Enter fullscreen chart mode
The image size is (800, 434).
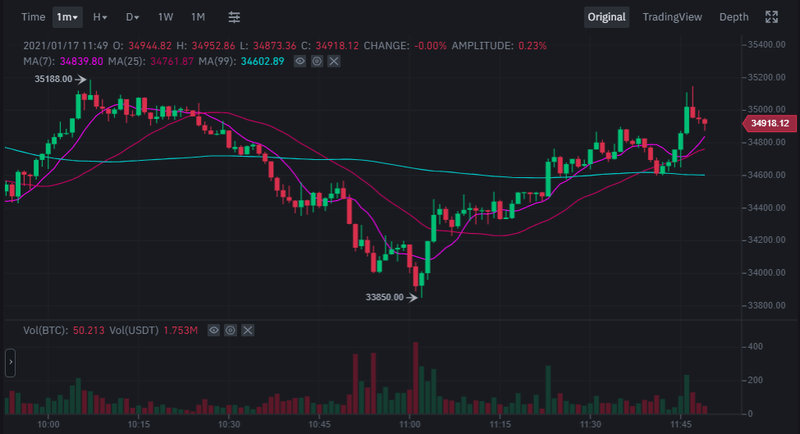pos(771,17)
